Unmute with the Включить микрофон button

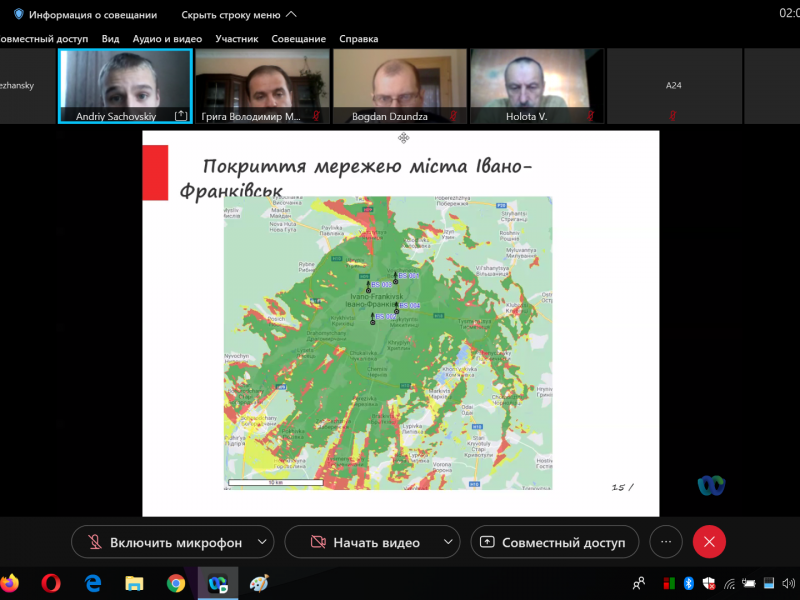164,542
